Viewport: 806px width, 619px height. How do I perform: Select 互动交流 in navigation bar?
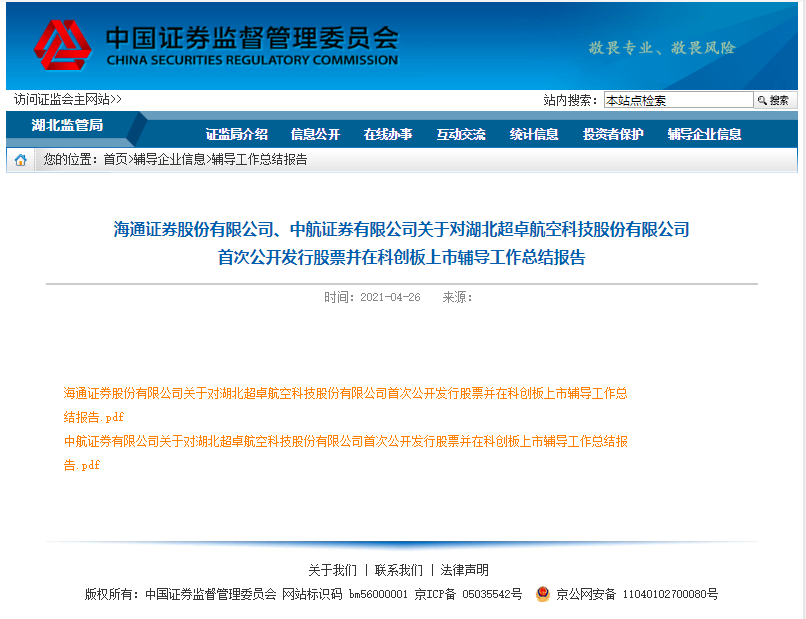[x=461, y=134]
